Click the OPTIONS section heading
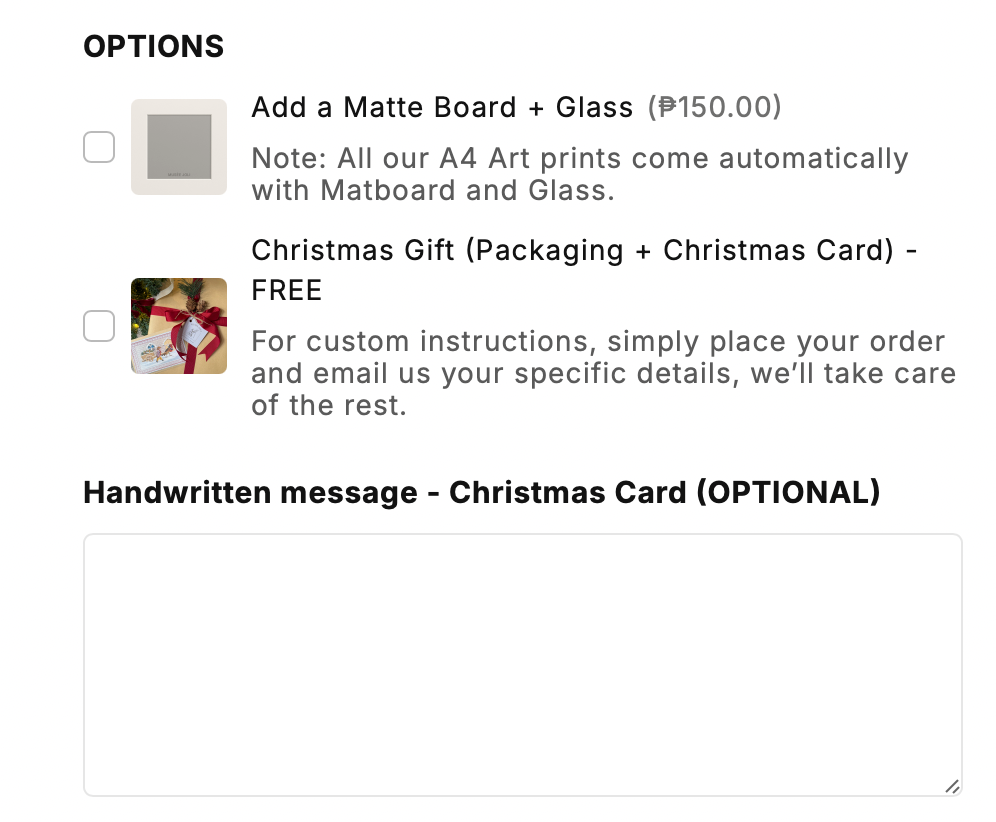The image size is (996, 822). (153, 46)
